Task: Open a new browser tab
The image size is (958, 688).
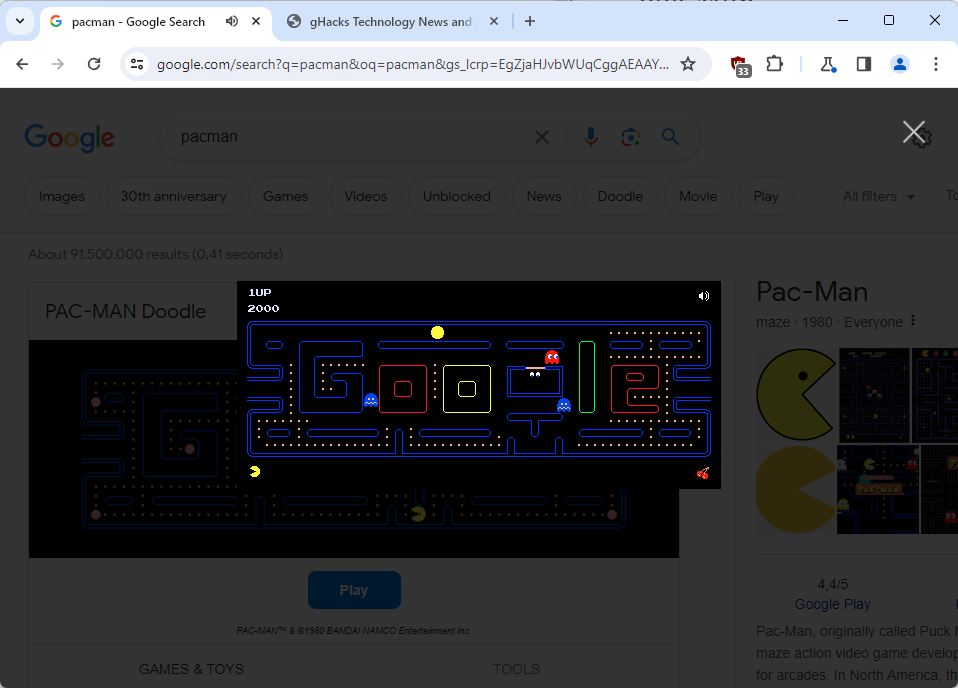Action: tap(530, 21)
